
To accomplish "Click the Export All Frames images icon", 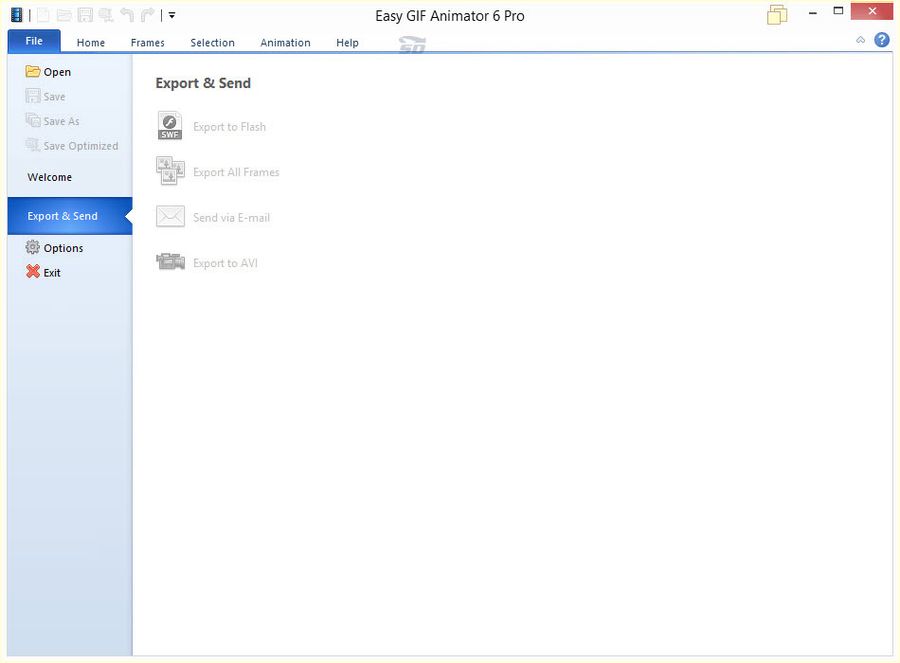I will coord(170,171).
